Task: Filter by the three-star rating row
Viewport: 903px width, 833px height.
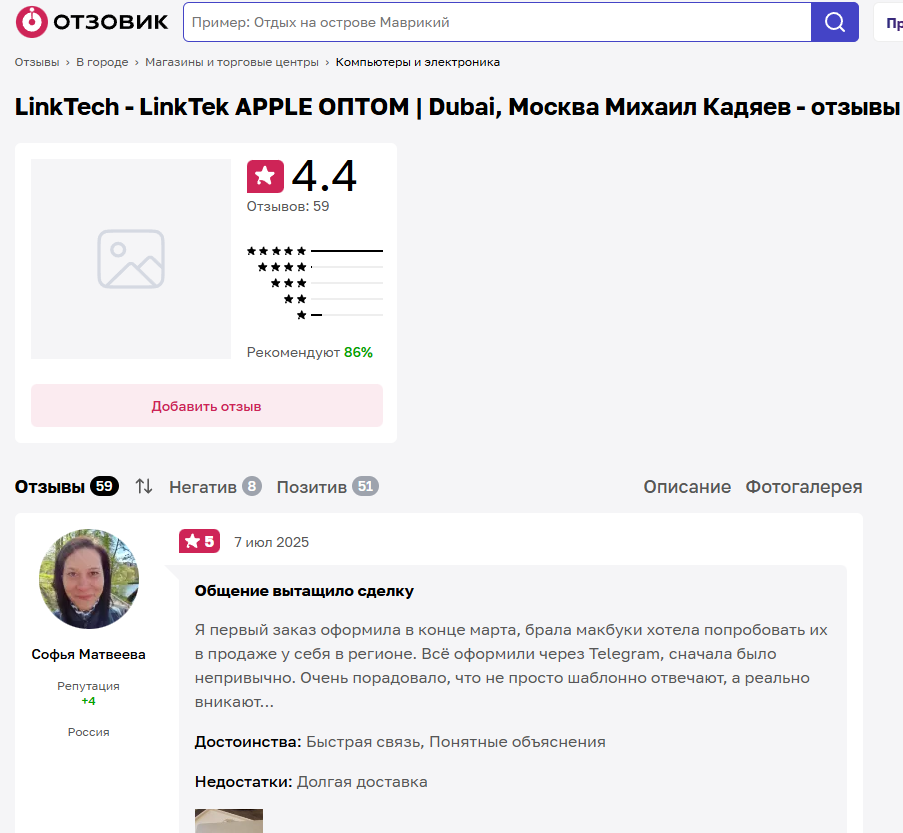Action: pyautogui.click(x=327, y=283)
